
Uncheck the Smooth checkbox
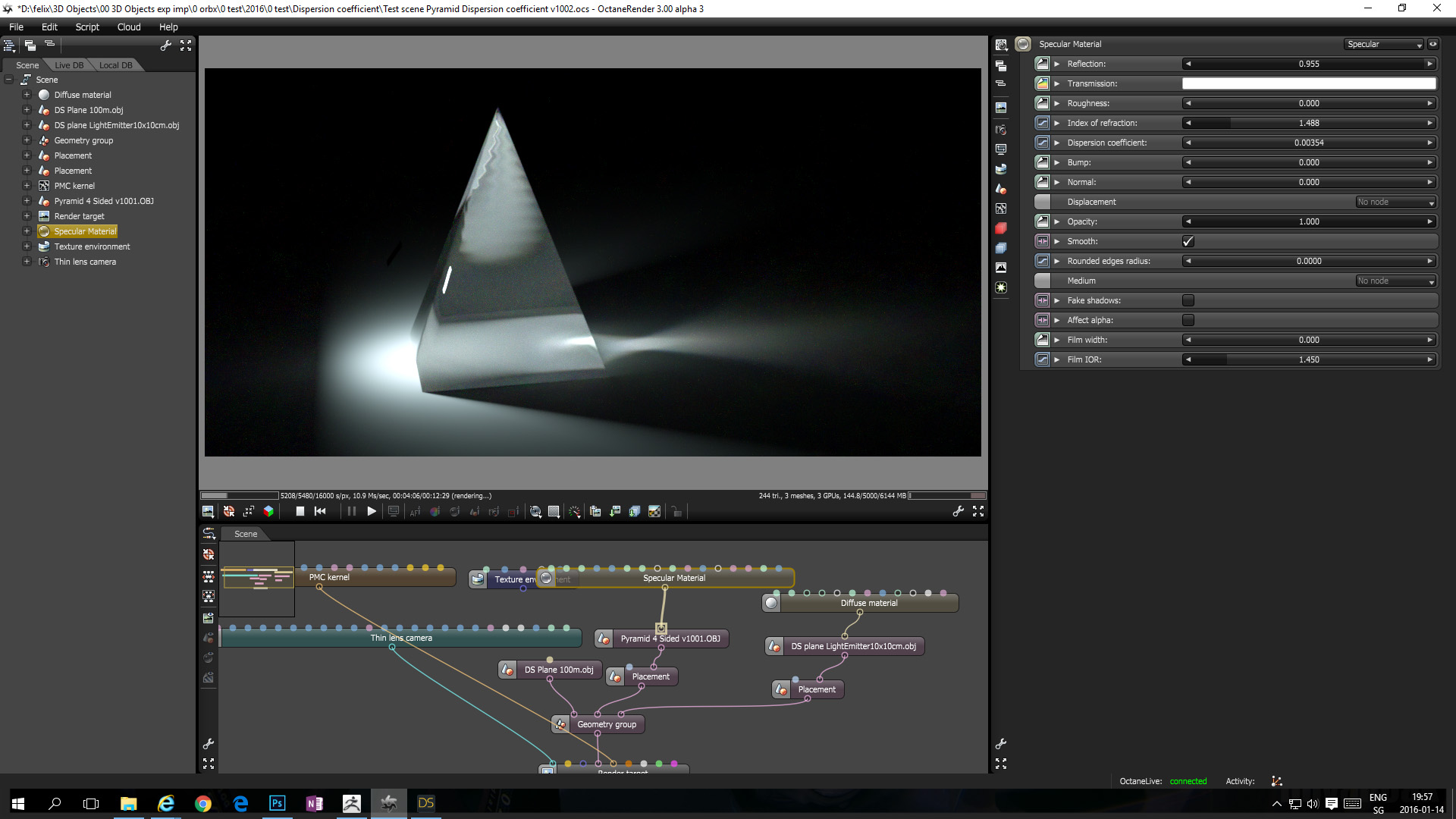[x=1188, y=241]
